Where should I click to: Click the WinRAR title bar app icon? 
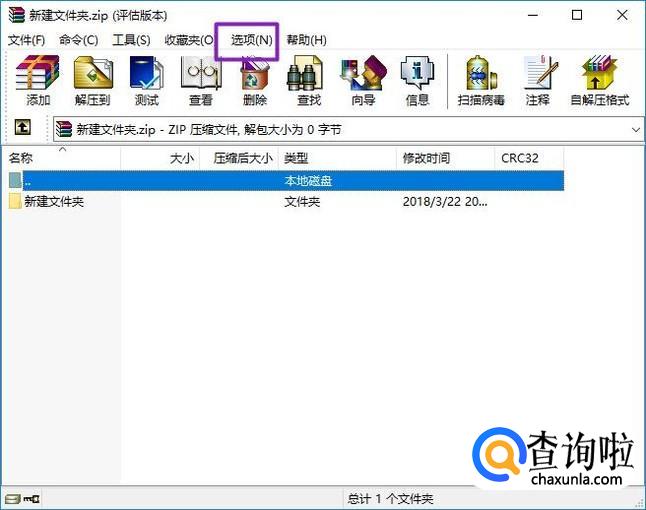(16, 15)
